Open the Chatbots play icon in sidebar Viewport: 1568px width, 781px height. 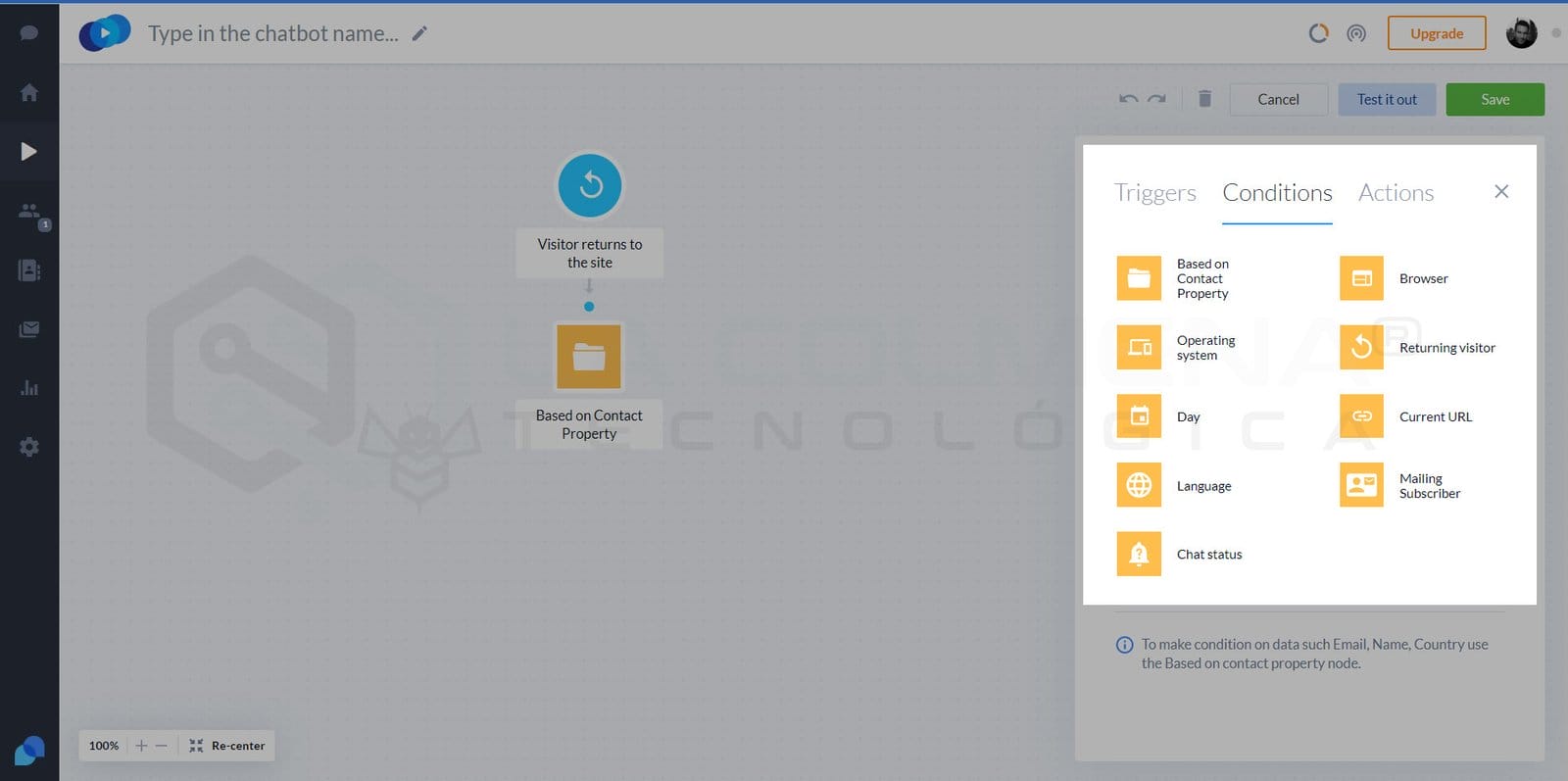click(x=29, y=151)
